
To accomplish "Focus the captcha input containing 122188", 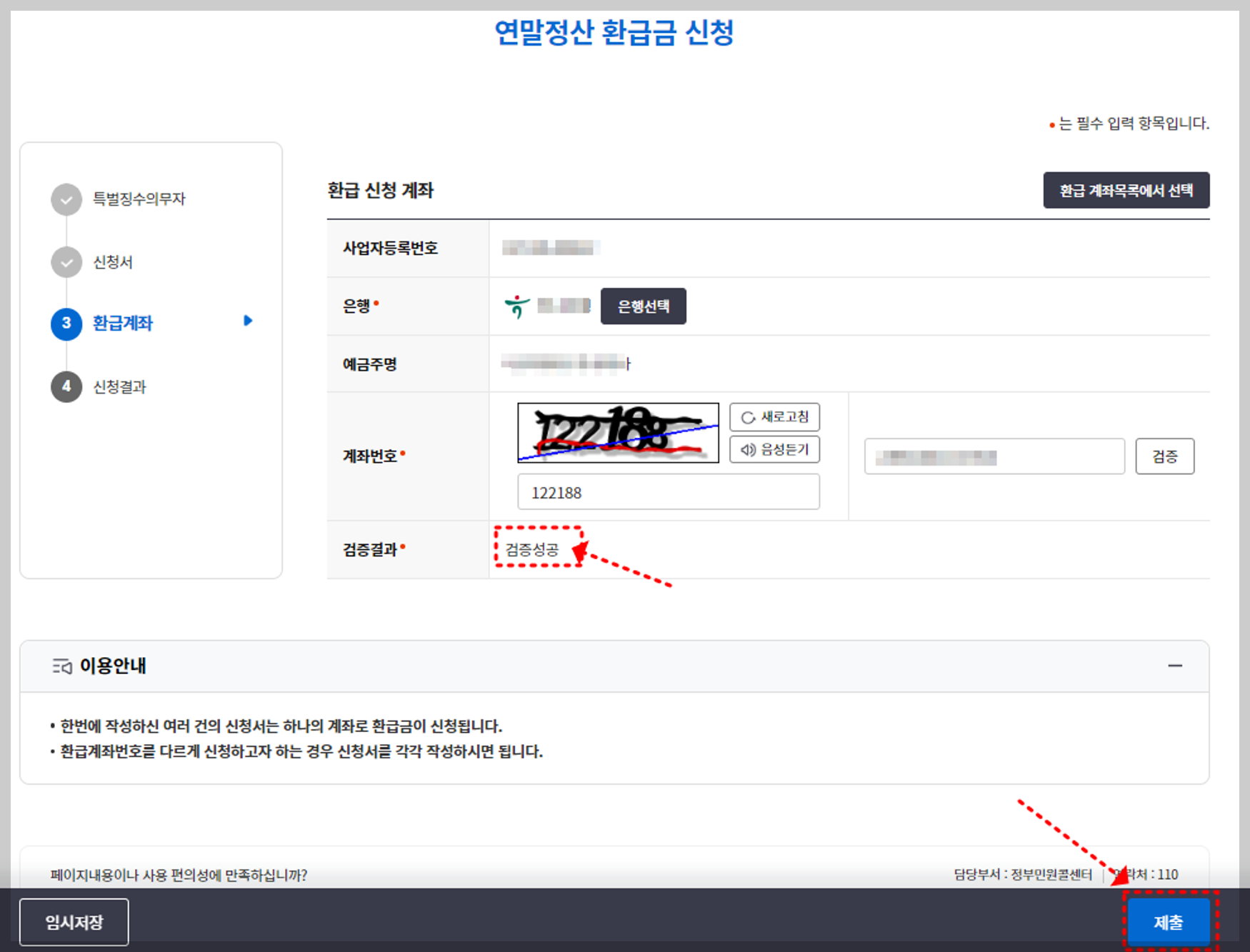I will 668,492.
